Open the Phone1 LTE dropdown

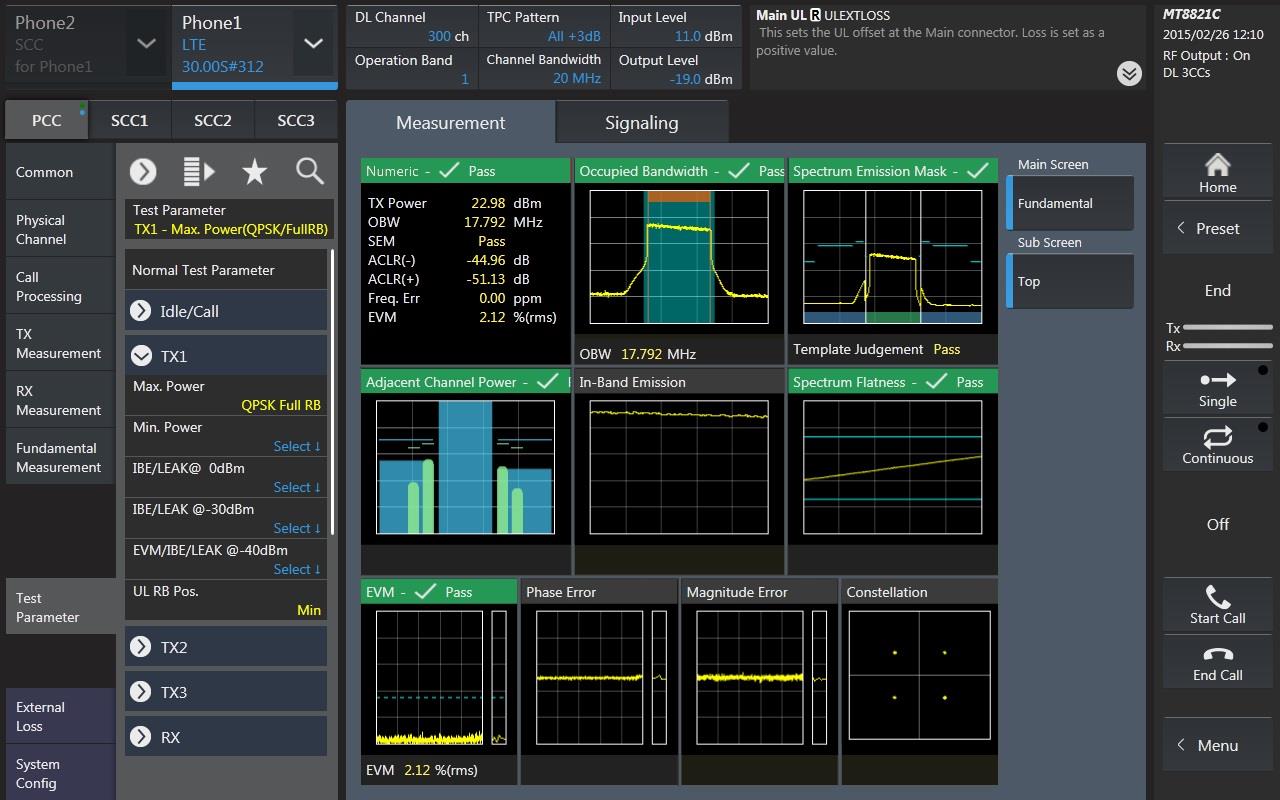point(313,43)
